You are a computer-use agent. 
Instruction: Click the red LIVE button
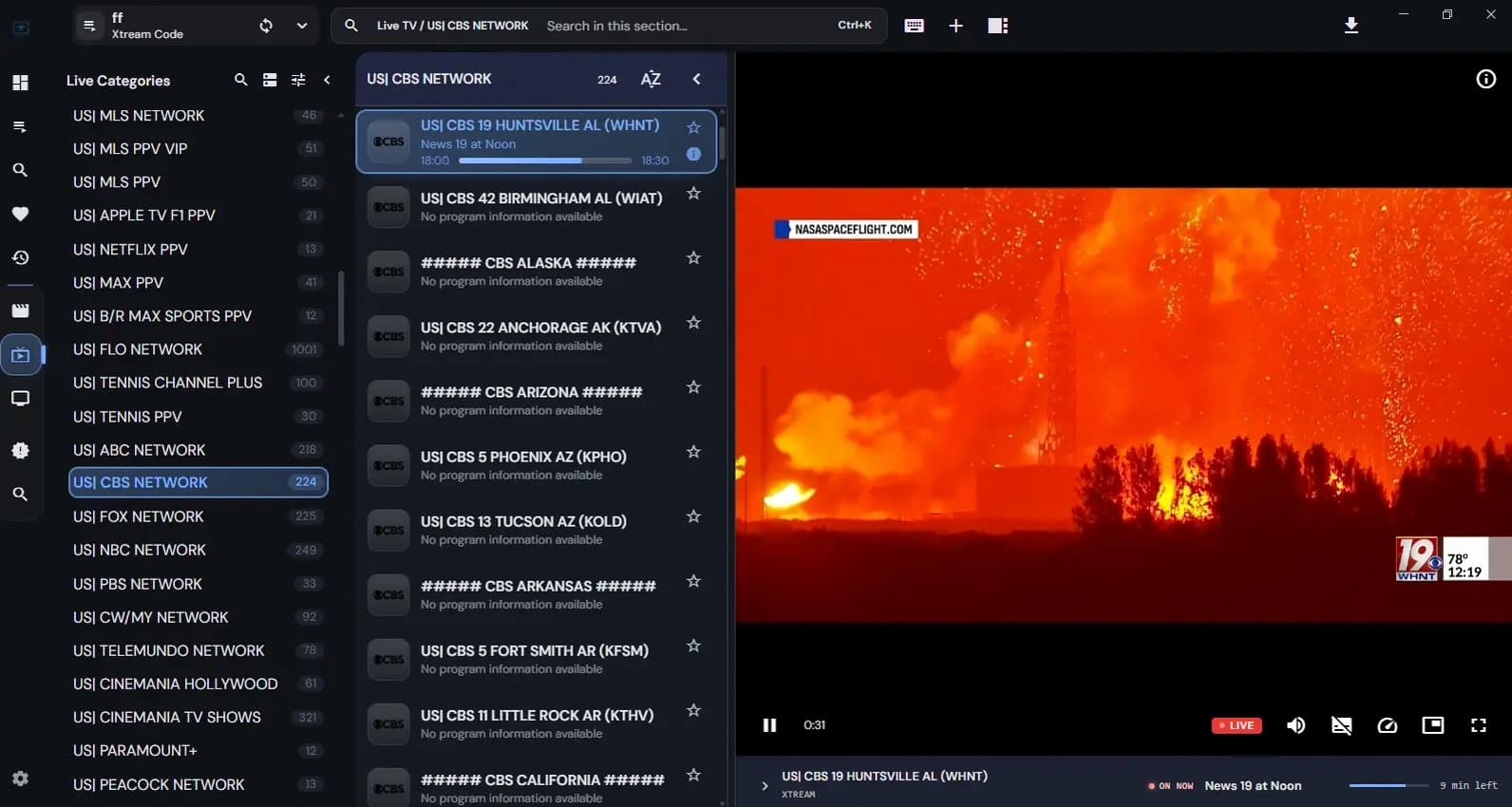(1237, 725)
